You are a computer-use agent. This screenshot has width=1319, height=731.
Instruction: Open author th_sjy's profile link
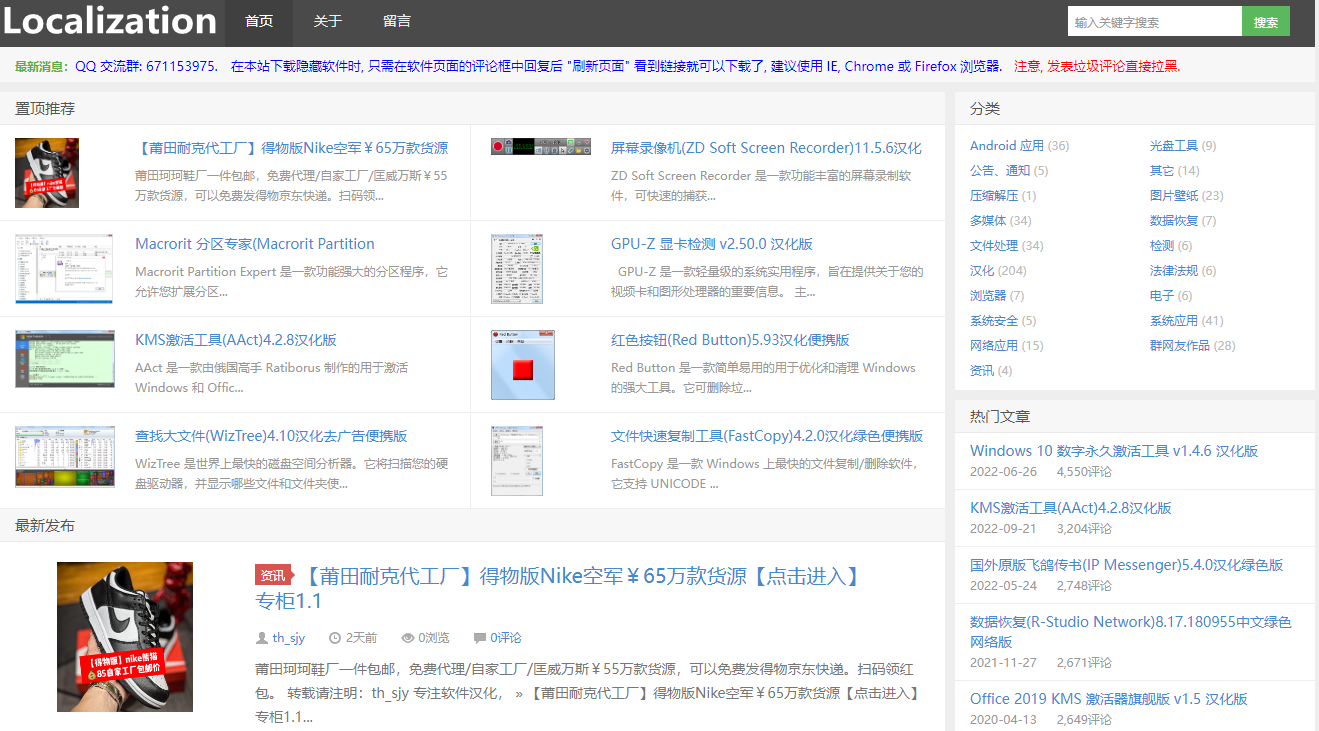click(288, 638)
